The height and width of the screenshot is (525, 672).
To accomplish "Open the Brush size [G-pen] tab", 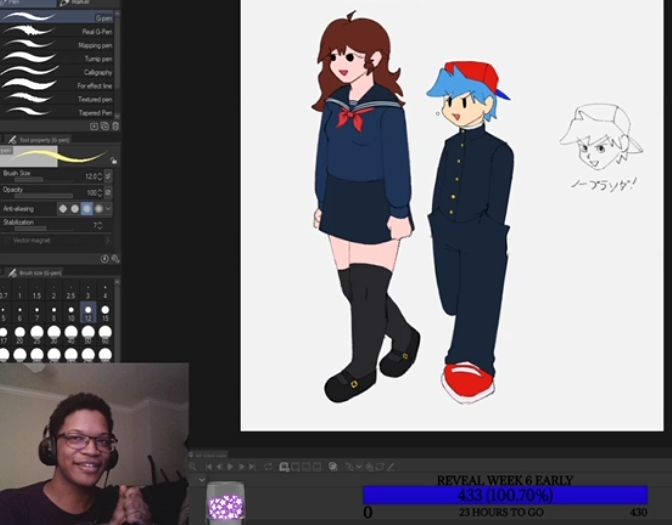I will point(35,273).
